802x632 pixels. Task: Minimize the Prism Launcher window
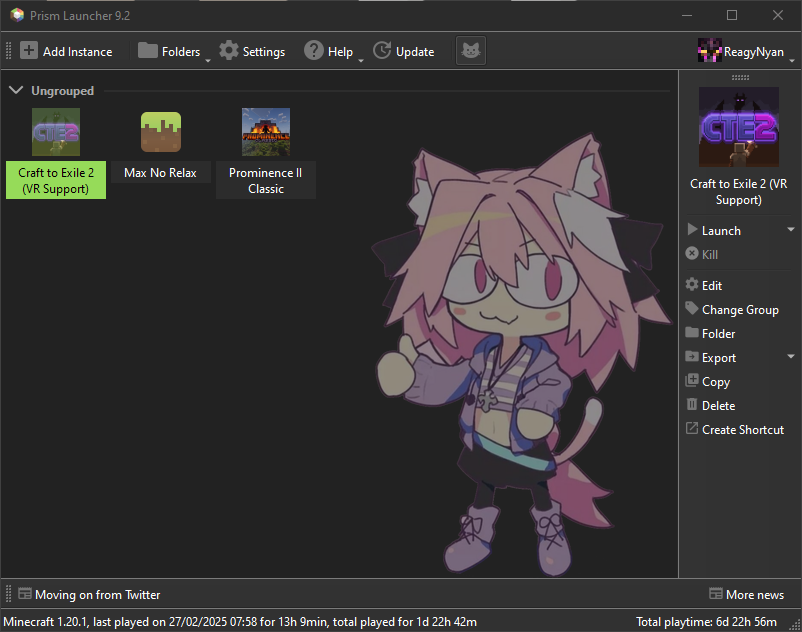pos(687,15)
